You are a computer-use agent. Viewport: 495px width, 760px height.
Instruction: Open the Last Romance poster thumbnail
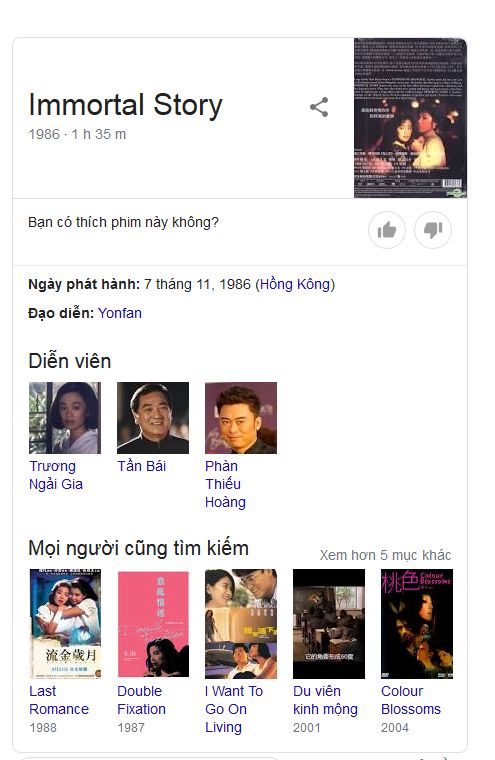(x=65, y=624)
